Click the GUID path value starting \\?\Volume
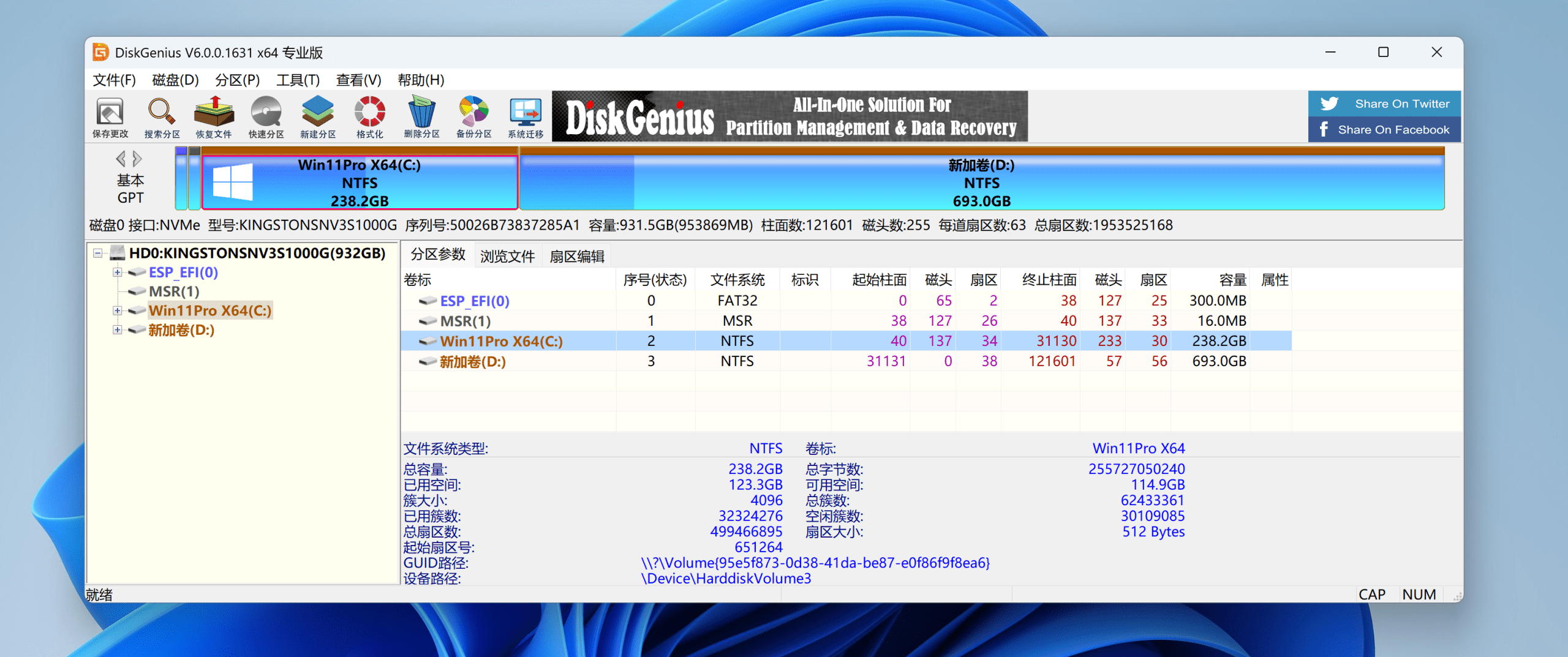This screenshot has height=657, width=1568. (815, 563)
